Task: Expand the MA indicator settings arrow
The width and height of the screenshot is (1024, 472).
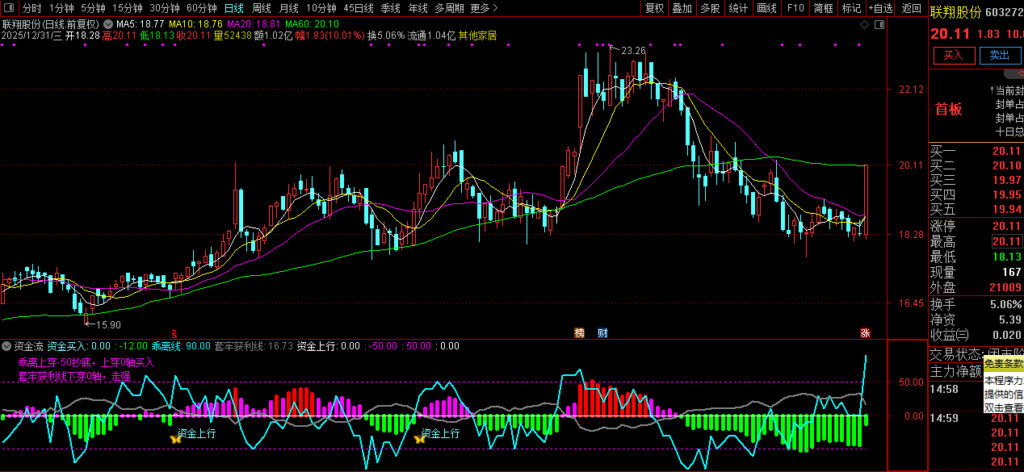Action: pyautogui.click(x=108, y=22)
